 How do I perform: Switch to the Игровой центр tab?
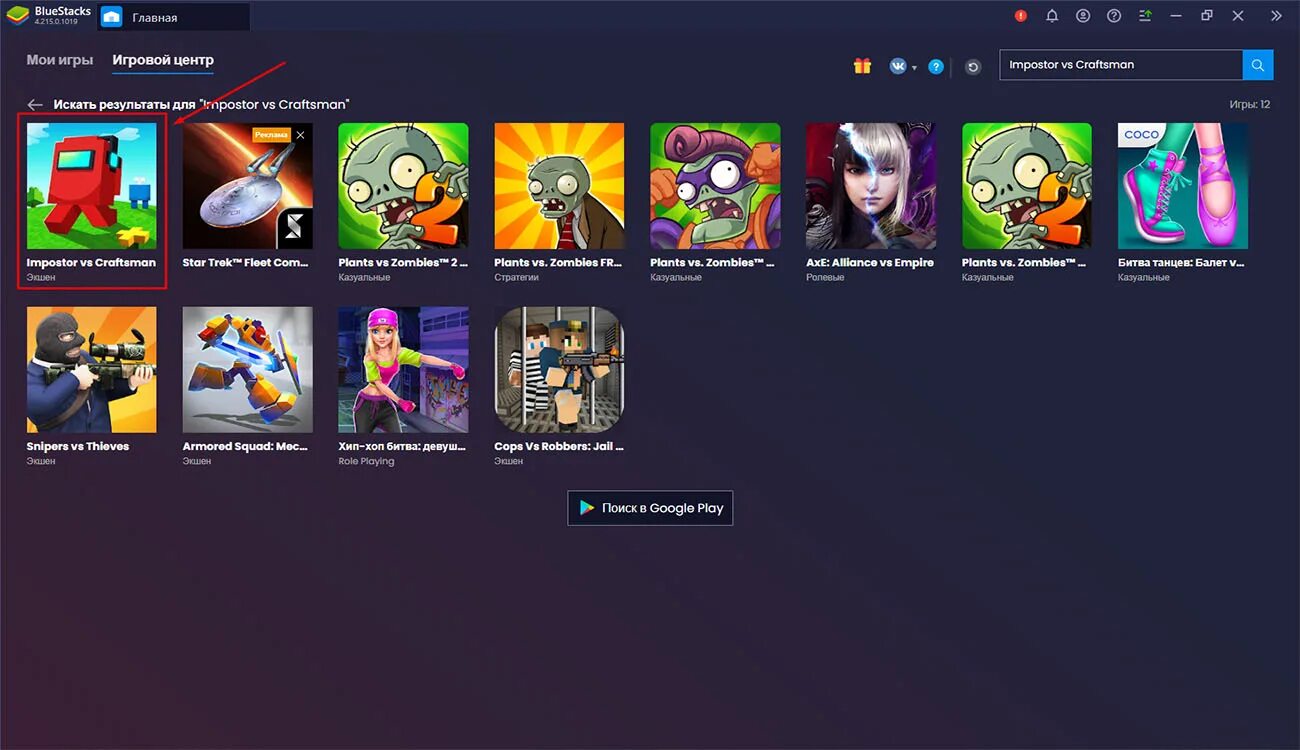point(163,60)
